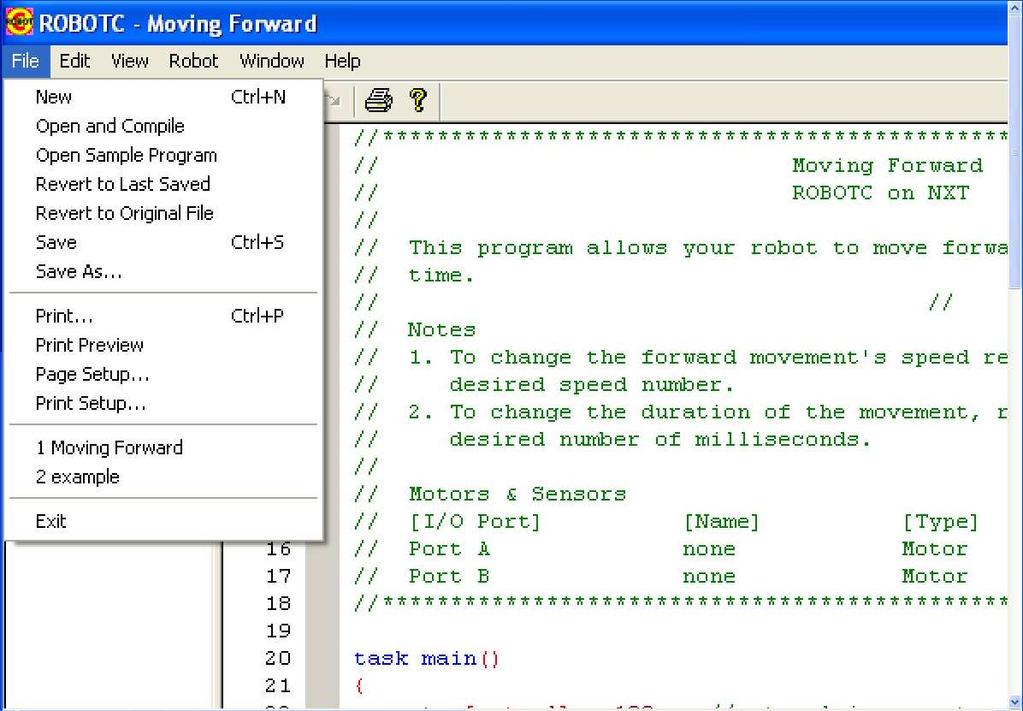
Task: Click 'desired speed number.' comment text
Action: pos(592,385)
